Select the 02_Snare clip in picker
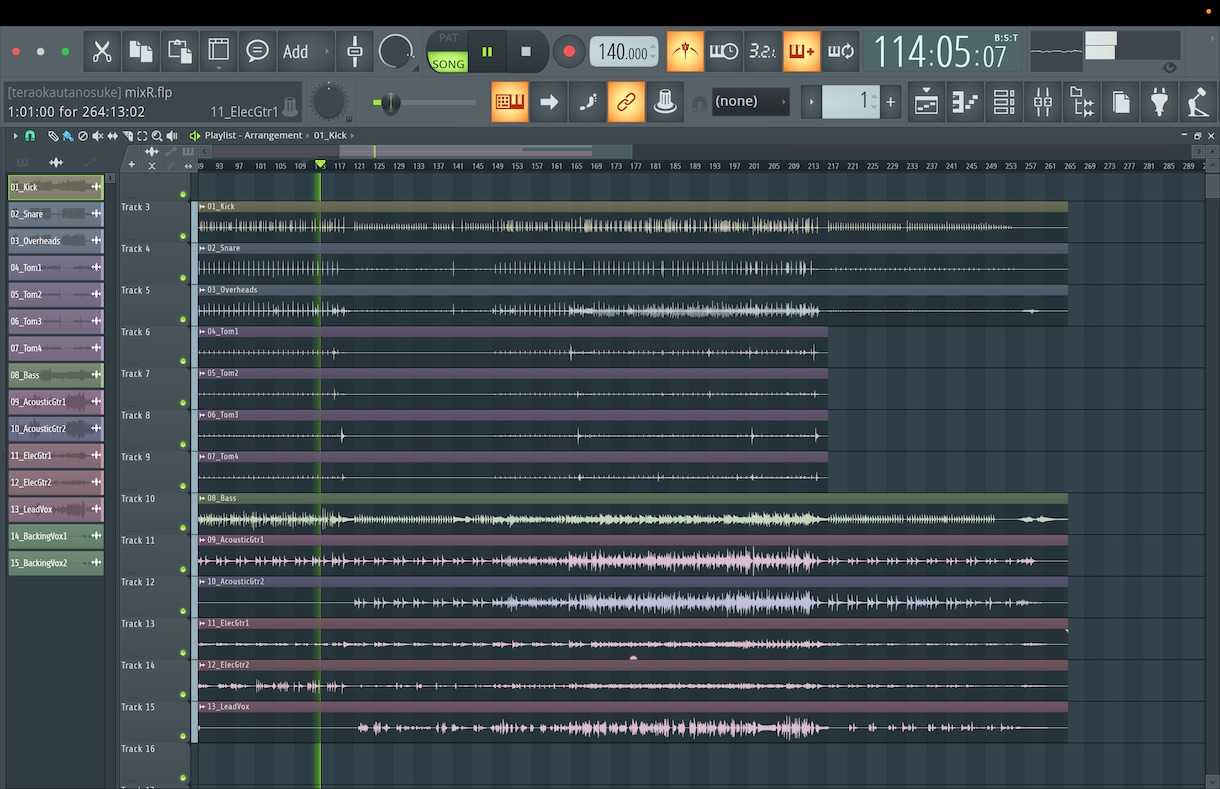The image size is (1220, 789). click(x=55, y=214)
